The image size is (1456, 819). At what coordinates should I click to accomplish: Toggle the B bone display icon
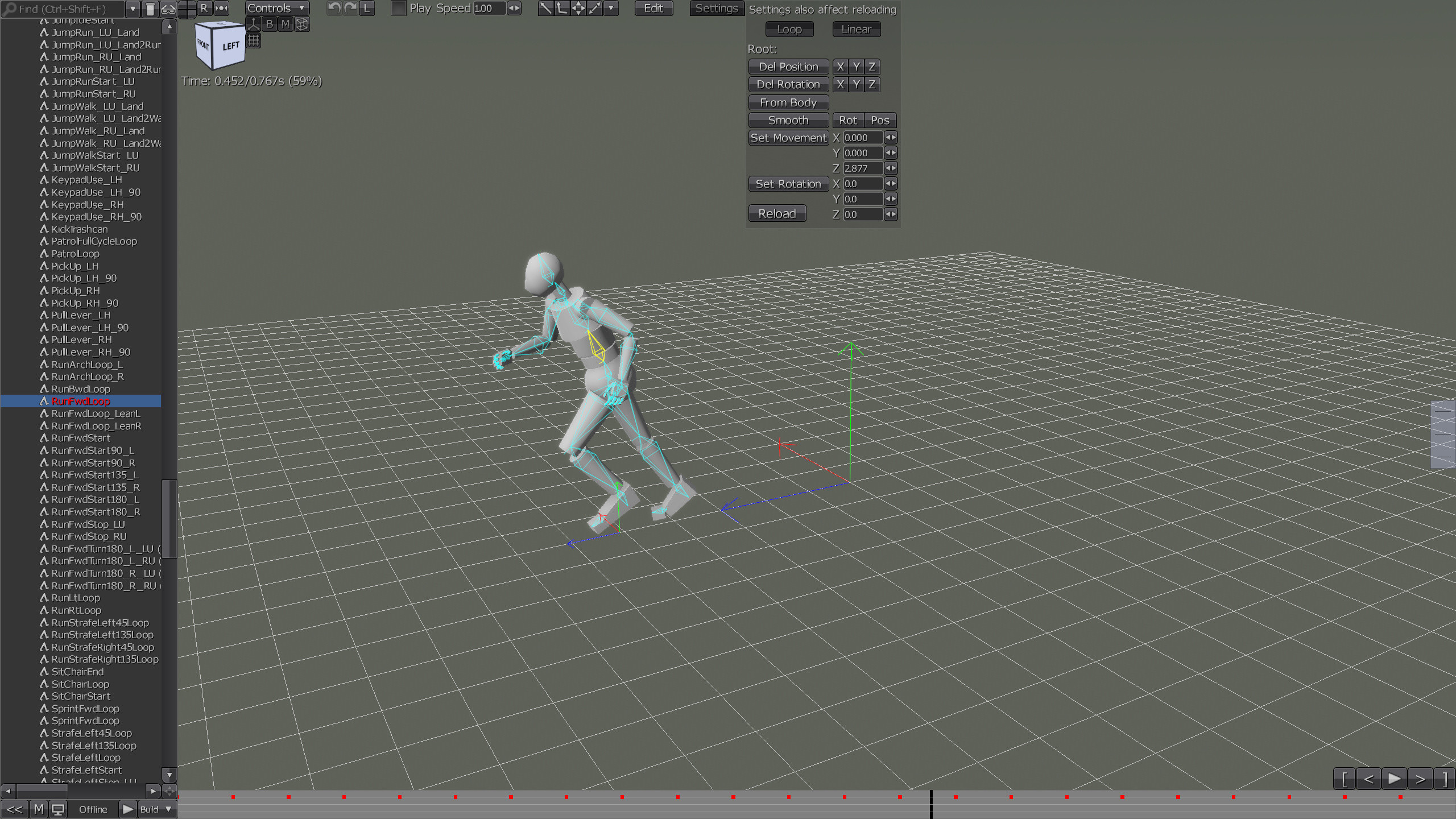point(269,23)
